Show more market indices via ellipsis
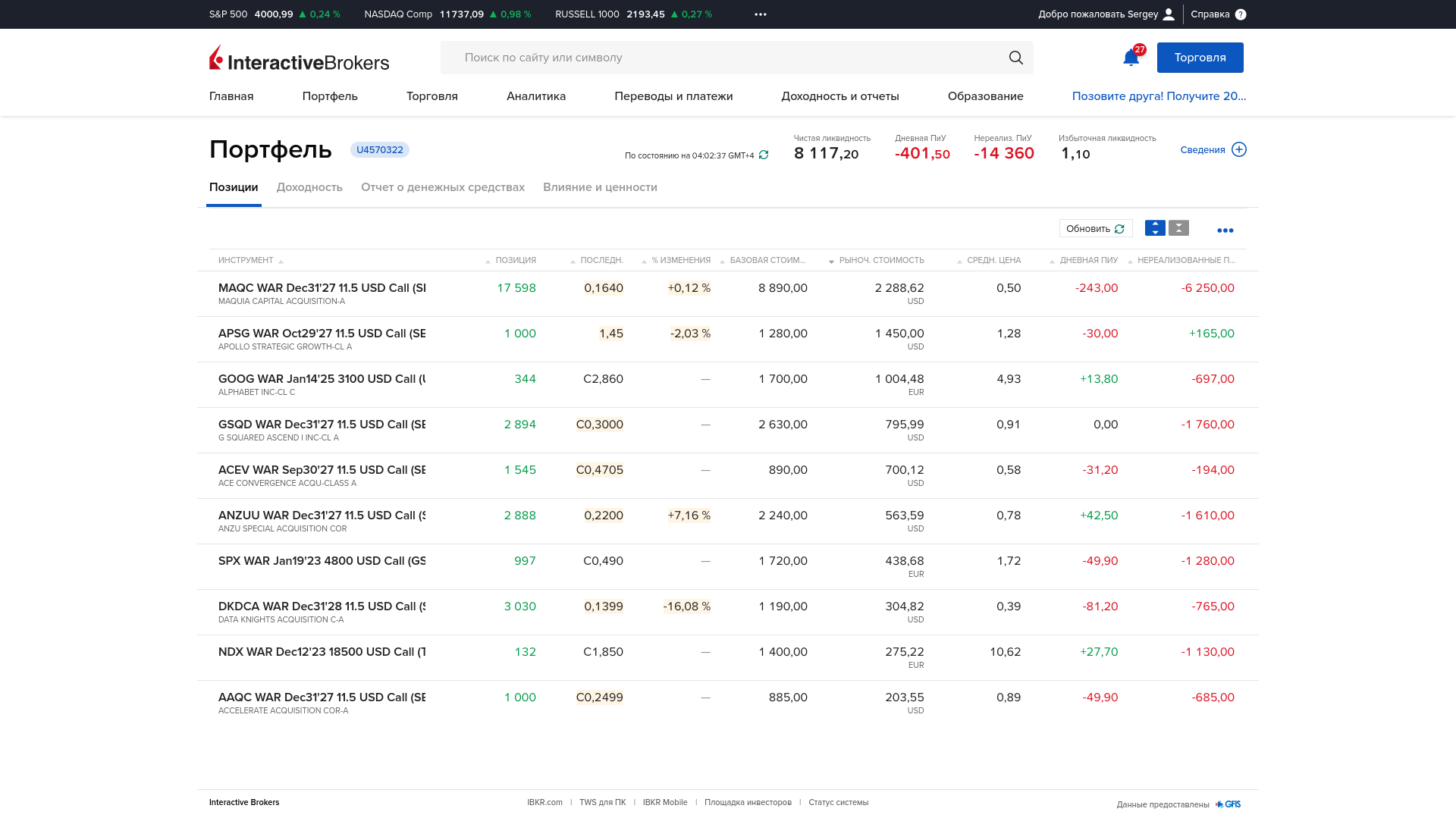1456x818 pixels. tap(761, 14)
